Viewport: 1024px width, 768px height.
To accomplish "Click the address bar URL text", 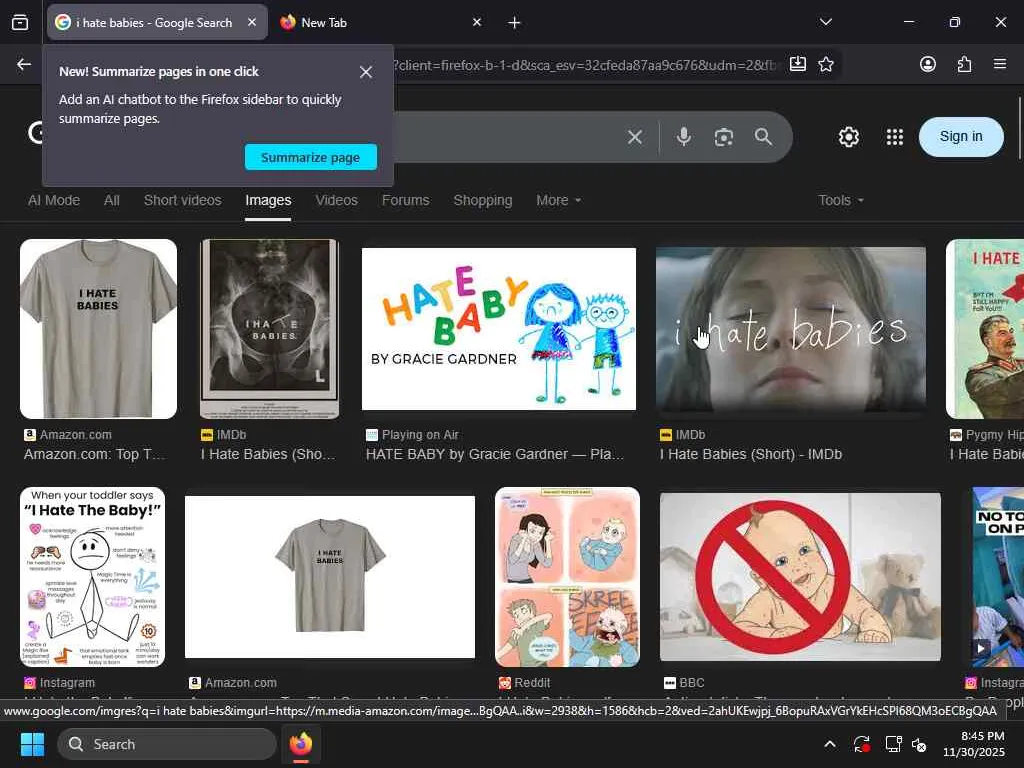I will tap(585, 65).
